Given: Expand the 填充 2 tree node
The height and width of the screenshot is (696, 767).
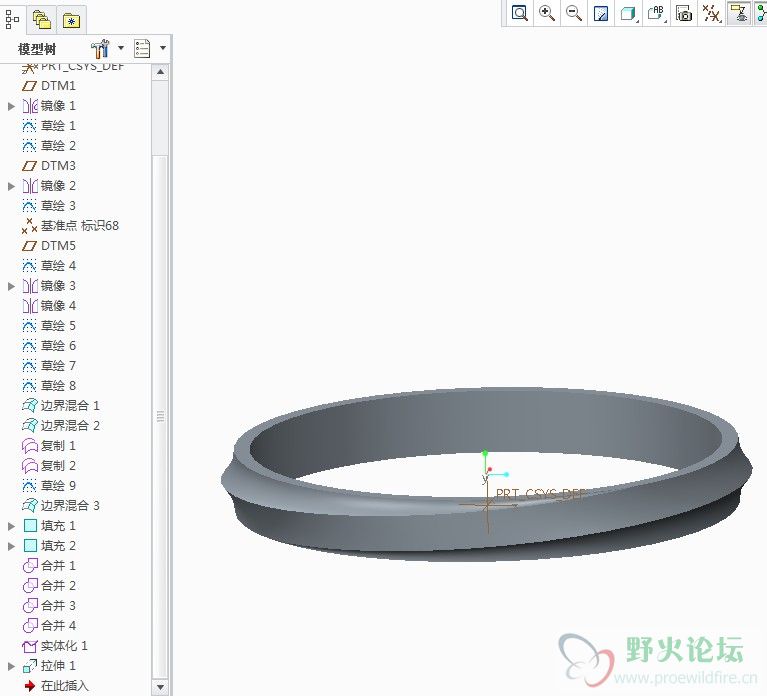Looking at the screenshot, I should pyautogui.click(x=11, y=546).
